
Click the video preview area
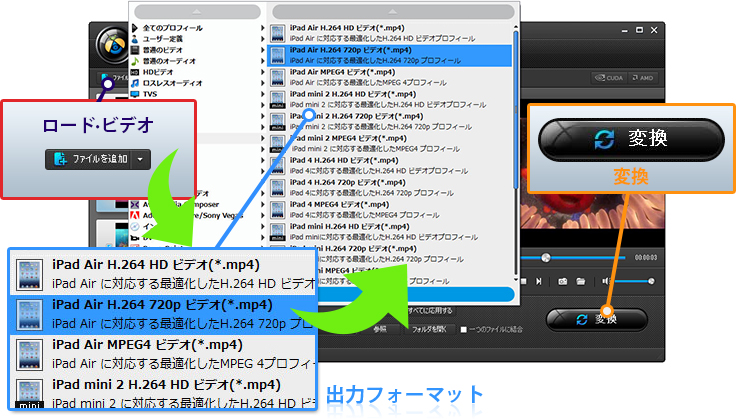(x=592, y=211)
